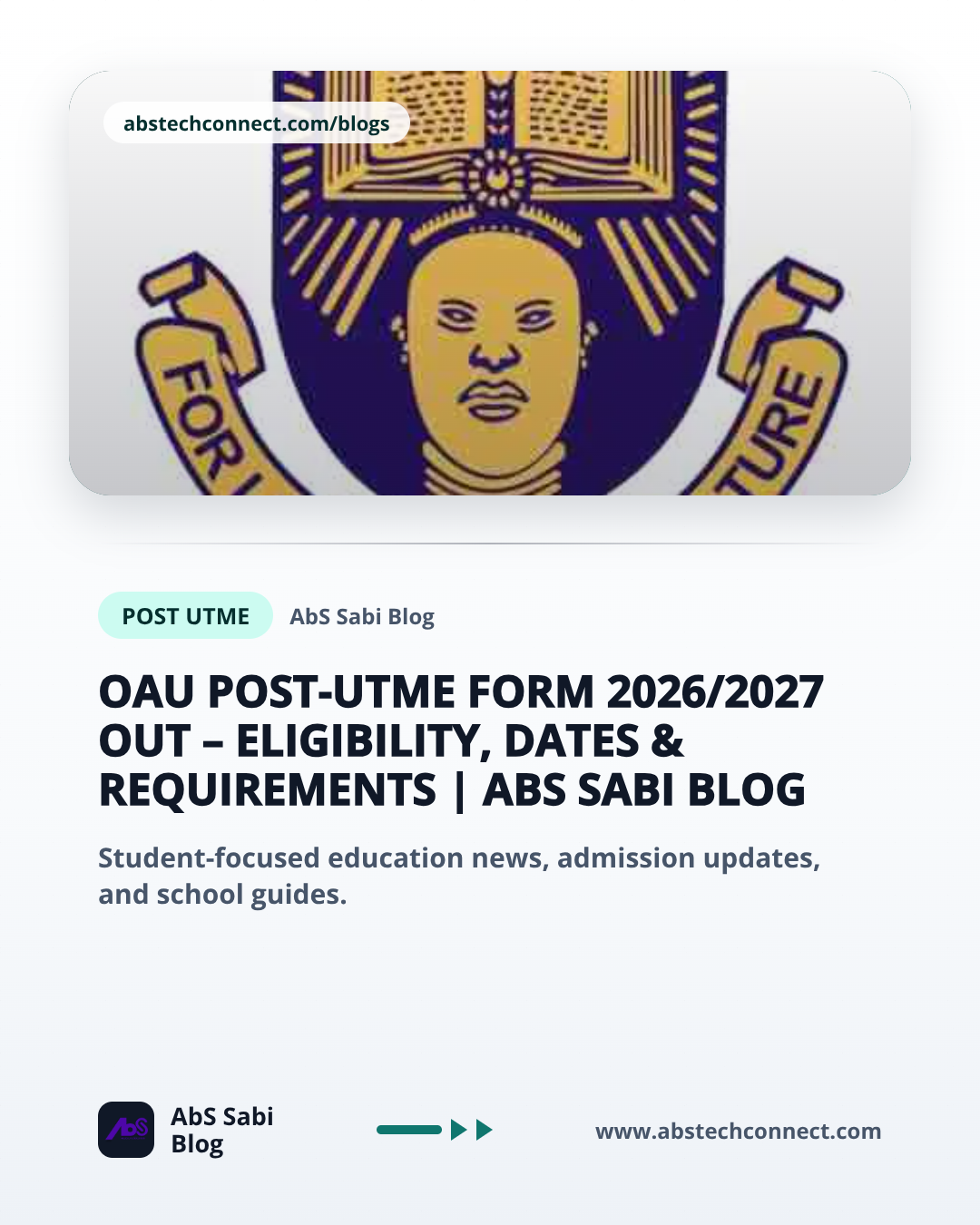Click the AbS Sabi Blog author label
980x1225 pixels.
362,616
